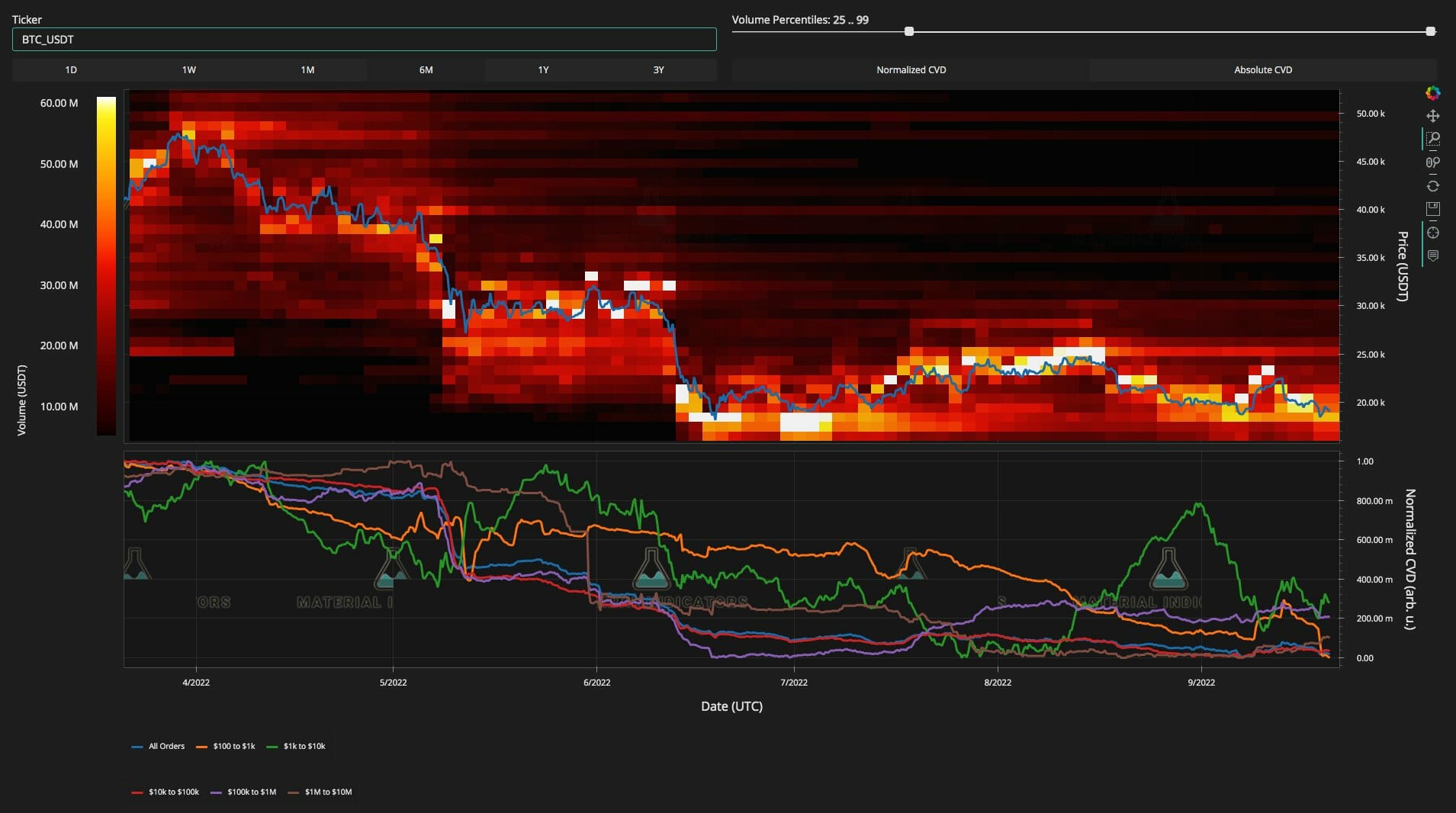Image resolution: width=1456 pixels, height=813 pixels.
Task: Choose the 3Y time range
Action: pyautogui.click(x=658, y=70)
